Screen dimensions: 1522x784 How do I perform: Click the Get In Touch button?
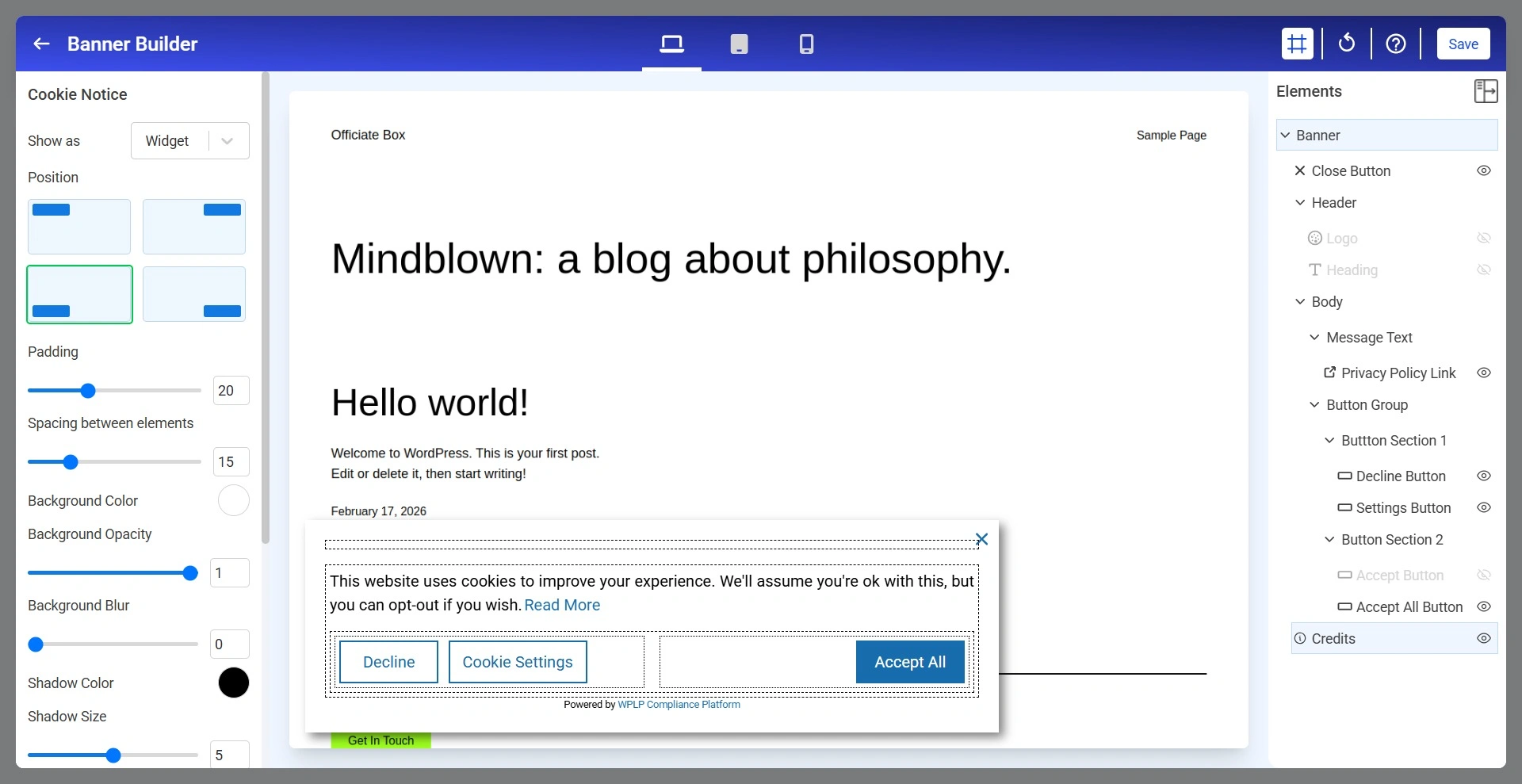coord(380,740)
